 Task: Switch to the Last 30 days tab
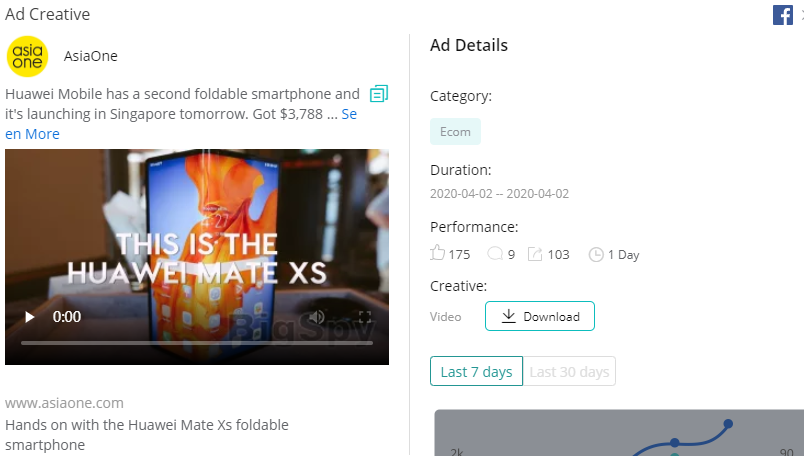[569, 371]
